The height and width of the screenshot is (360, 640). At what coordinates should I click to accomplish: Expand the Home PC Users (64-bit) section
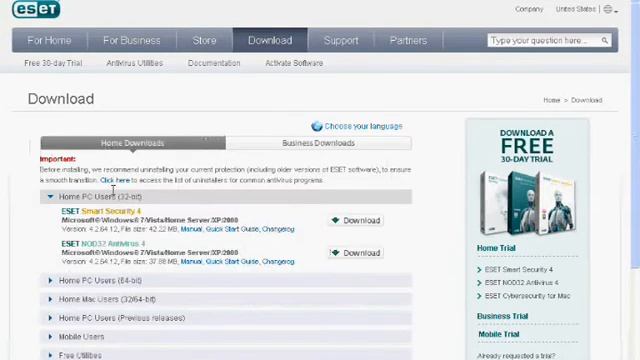pyautogui.click(x=226, y=281)
